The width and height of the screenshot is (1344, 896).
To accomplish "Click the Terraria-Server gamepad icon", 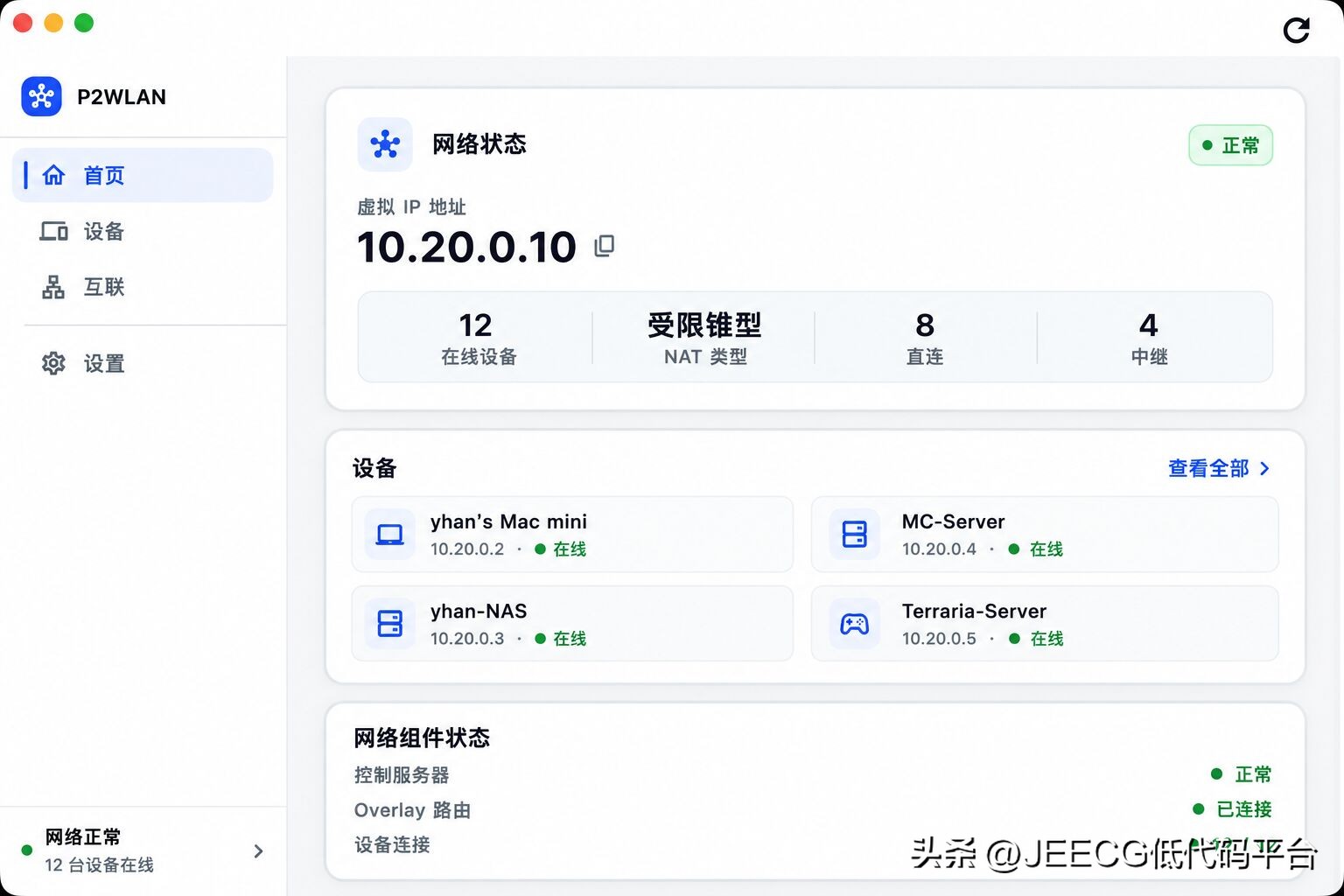I will pos(854,624).
